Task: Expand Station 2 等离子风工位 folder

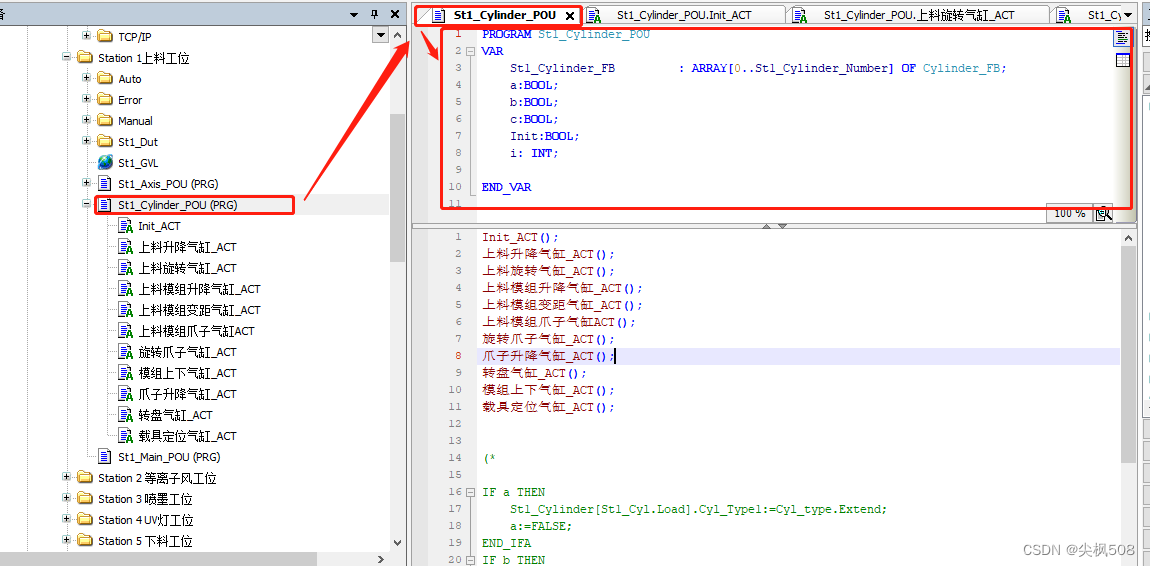Action: coord(67,477)
